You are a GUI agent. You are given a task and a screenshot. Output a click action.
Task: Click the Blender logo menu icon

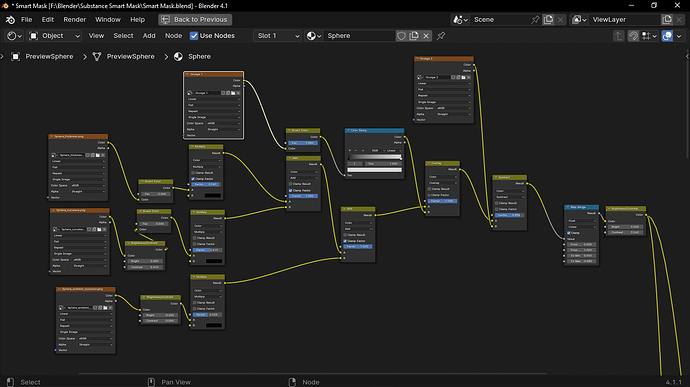coord(10,20)
